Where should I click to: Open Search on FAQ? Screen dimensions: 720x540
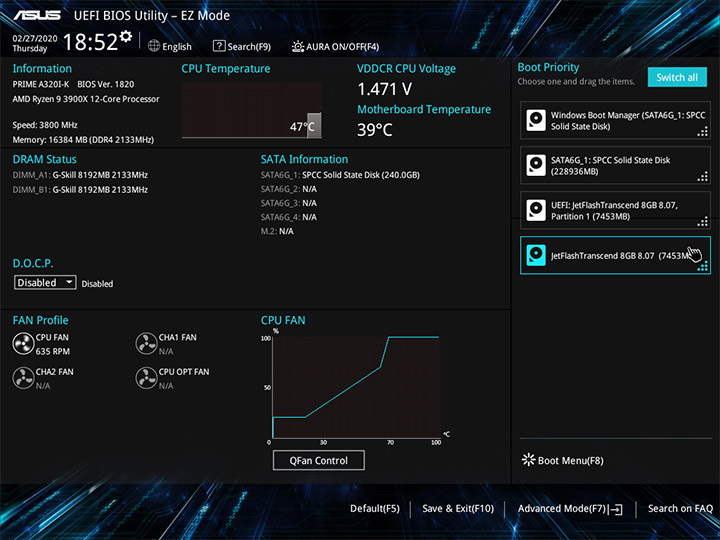coord(680,509)
